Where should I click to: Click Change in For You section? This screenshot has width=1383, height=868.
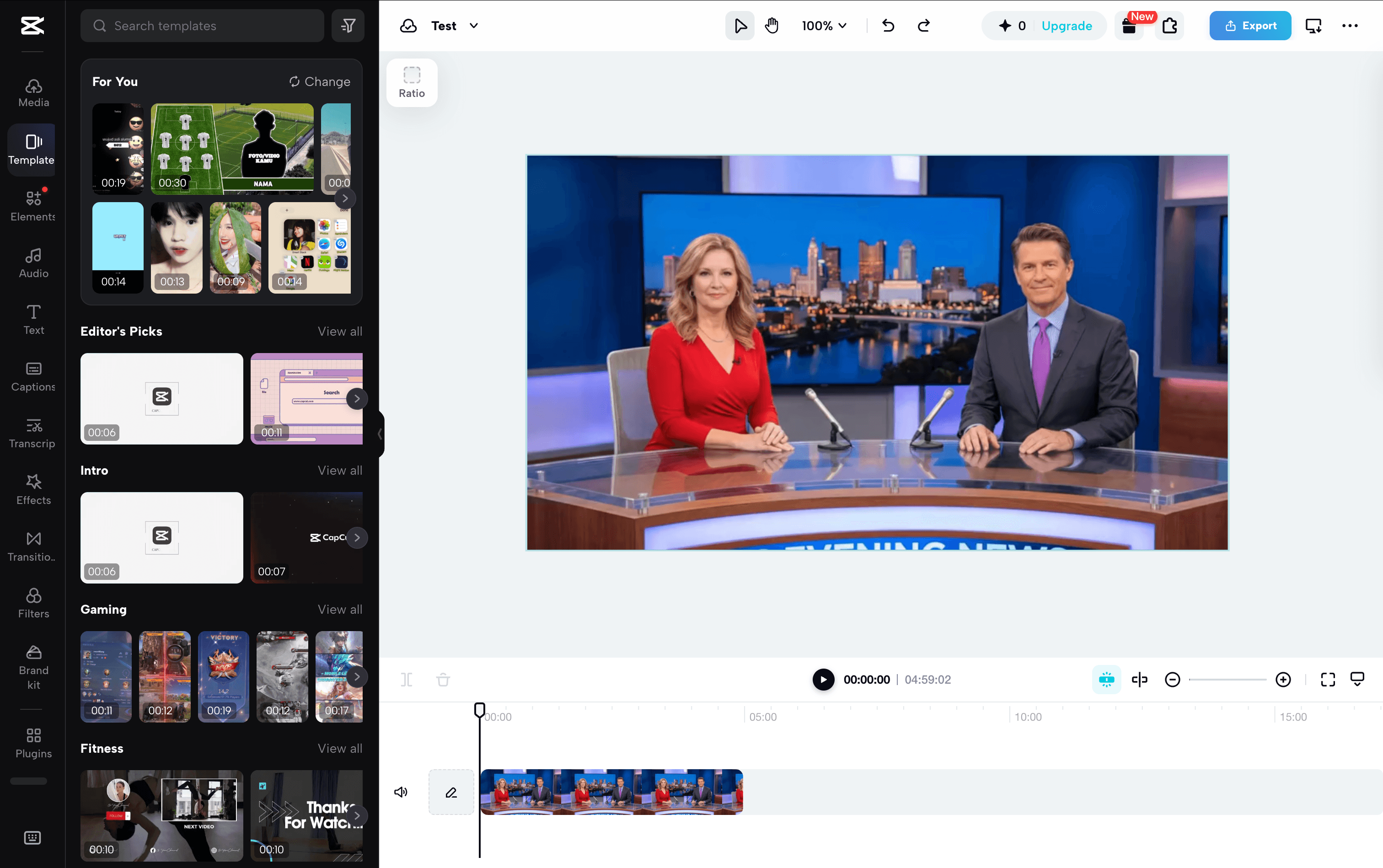click(x=319, y=81)
